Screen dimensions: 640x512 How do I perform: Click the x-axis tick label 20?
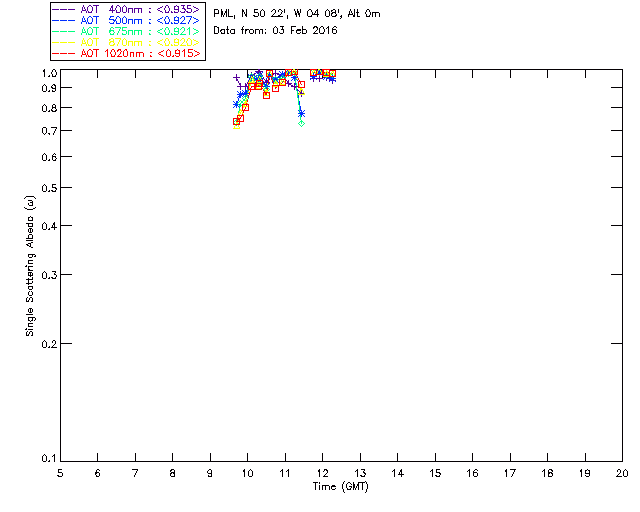coord(622,472)
